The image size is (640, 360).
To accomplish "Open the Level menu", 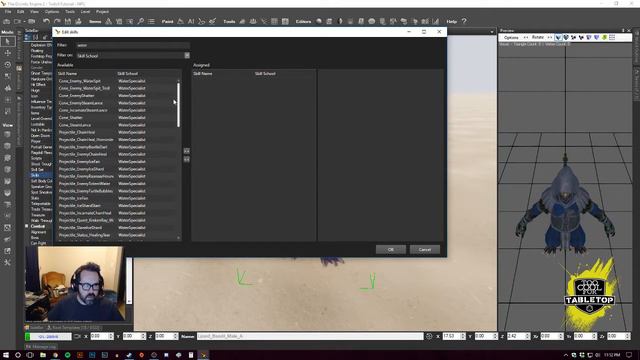I will 85,12.
